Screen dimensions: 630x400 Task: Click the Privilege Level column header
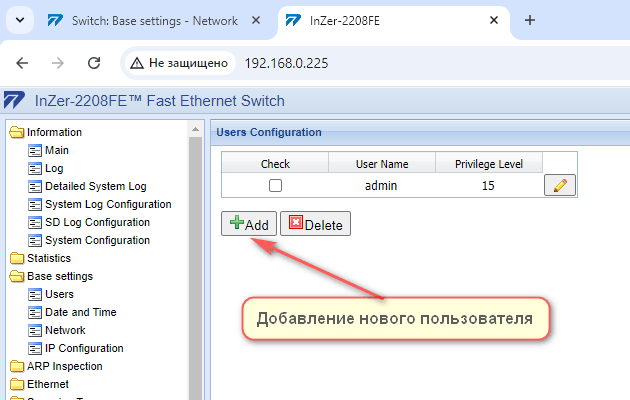[489, 163]
